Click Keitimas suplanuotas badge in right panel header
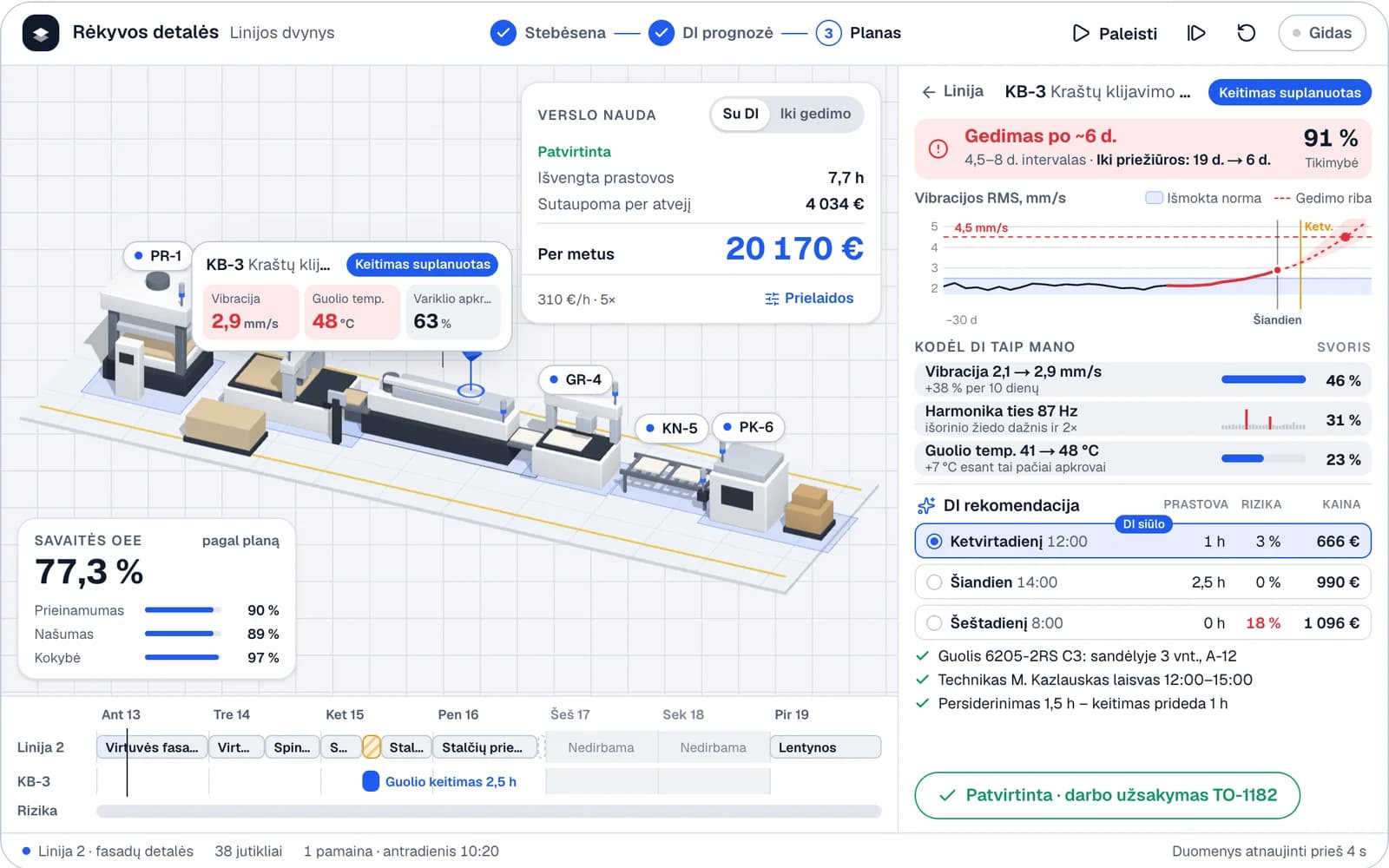 (1289, 92)
